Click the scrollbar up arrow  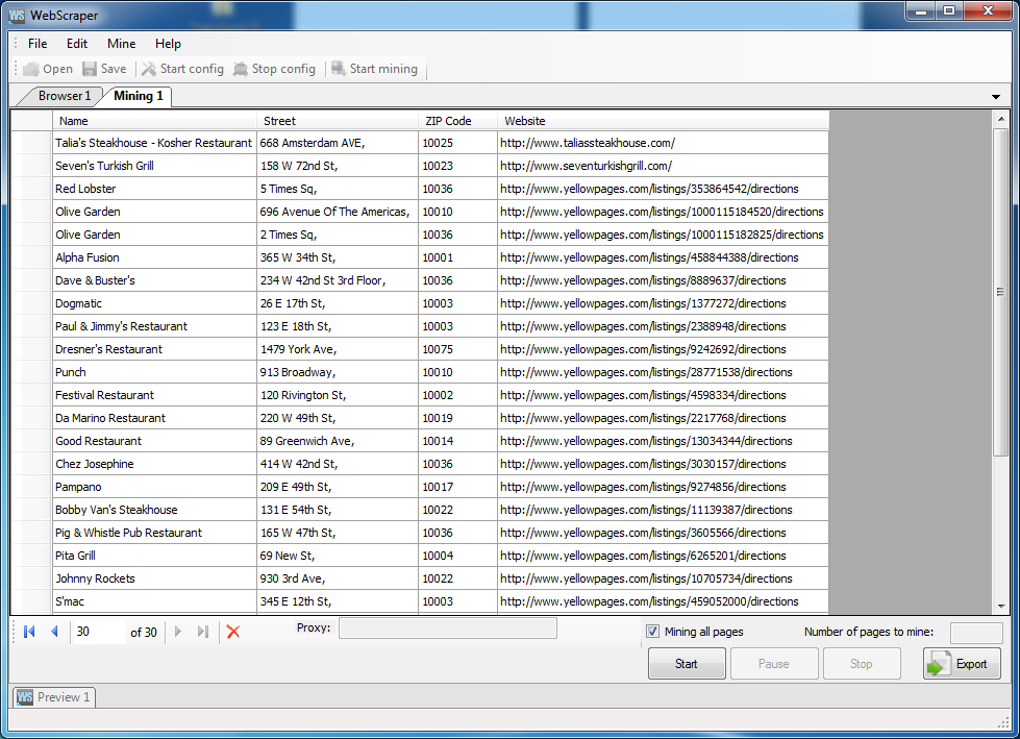[1000, 119]
